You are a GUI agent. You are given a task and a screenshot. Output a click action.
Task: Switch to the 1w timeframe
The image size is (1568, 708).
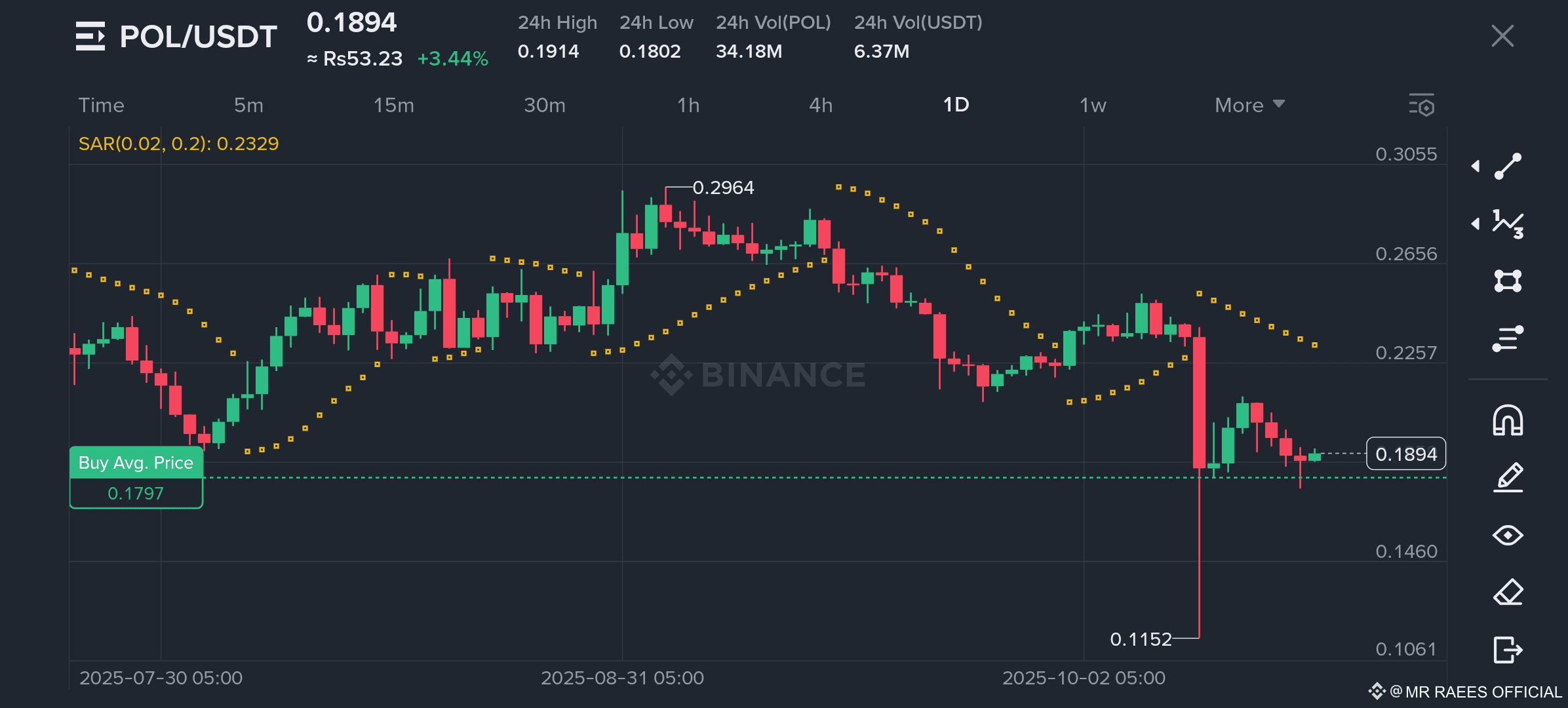[x=1093, y=105]
